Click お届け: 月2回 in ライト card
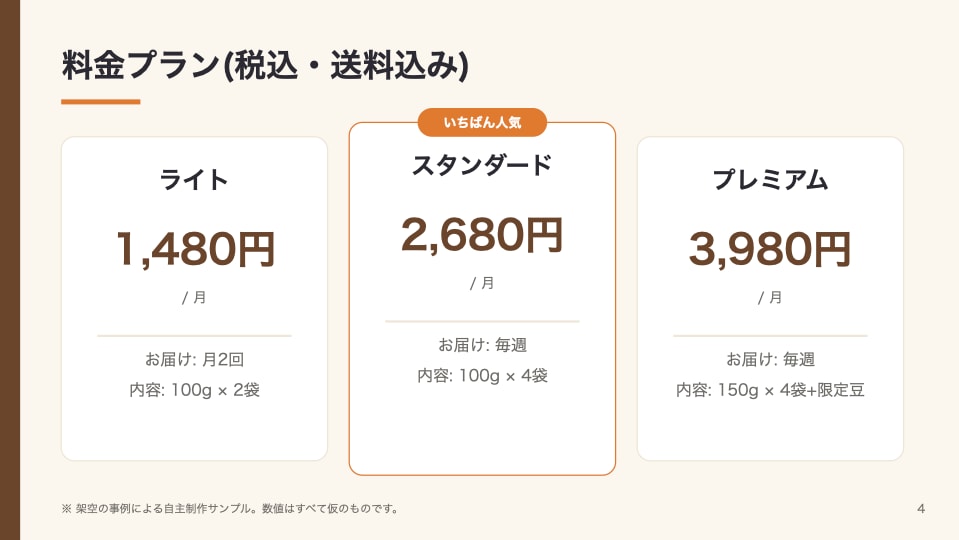The image size is (959, 540). coord(194,359)
